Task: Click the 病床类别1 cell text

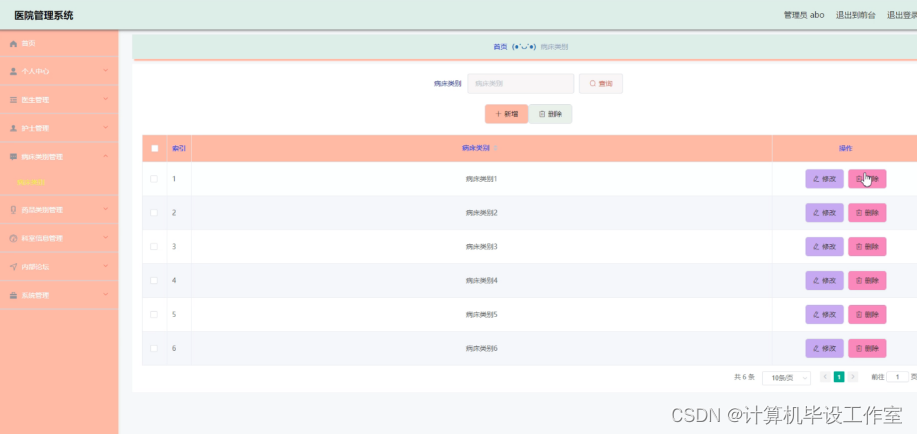Action: (481, 179)
